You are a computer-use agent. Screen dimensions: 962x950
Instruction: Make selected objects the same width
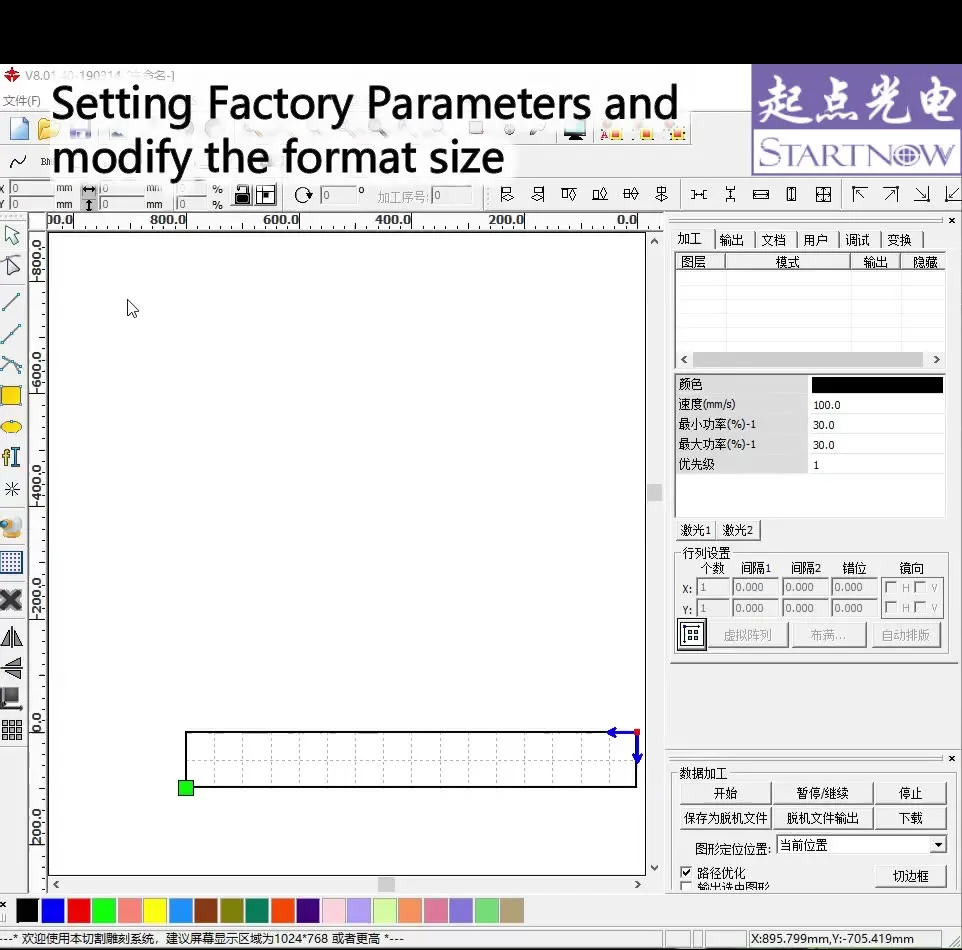[761, 195]
